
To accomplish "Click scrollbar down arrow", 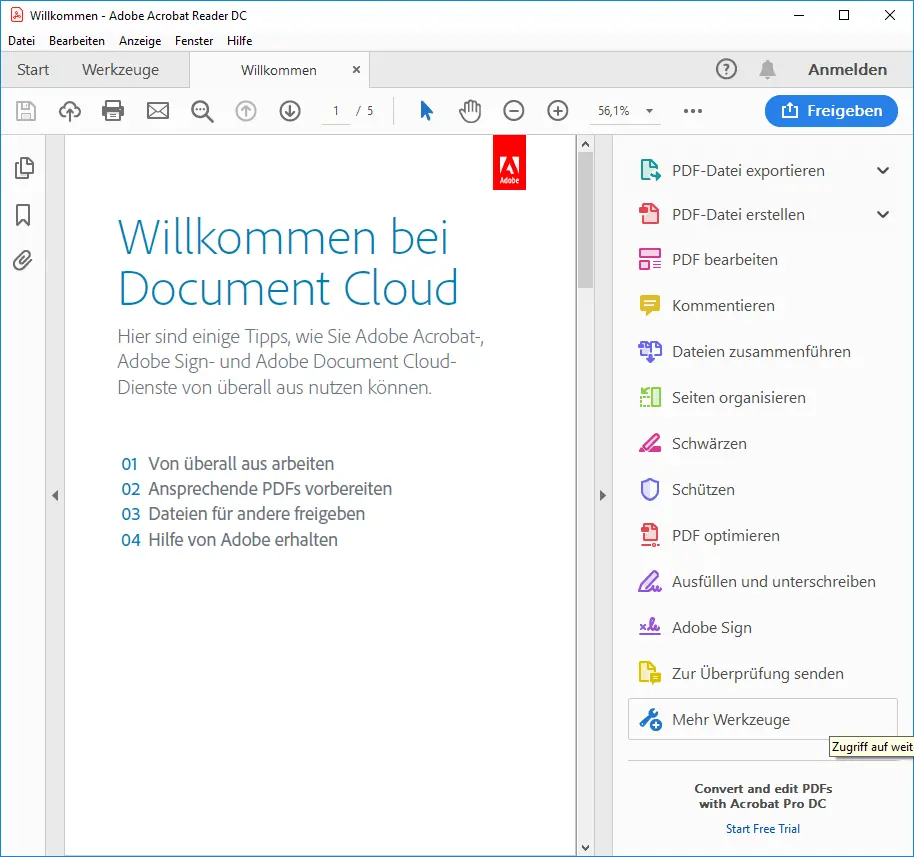I will (585, 848).
